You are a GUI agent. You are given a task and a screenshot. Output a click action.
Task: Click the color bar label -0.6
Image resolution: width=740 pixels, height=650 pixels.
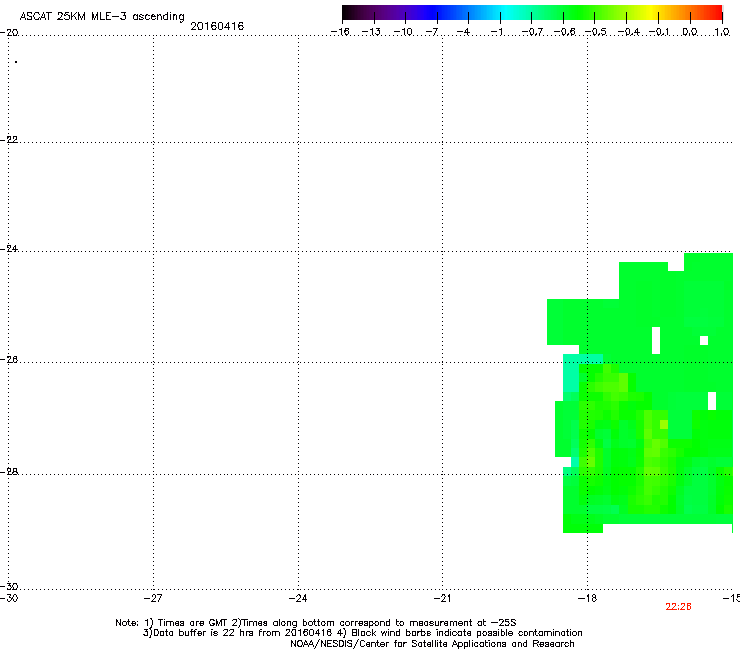[x=564, y=32]
